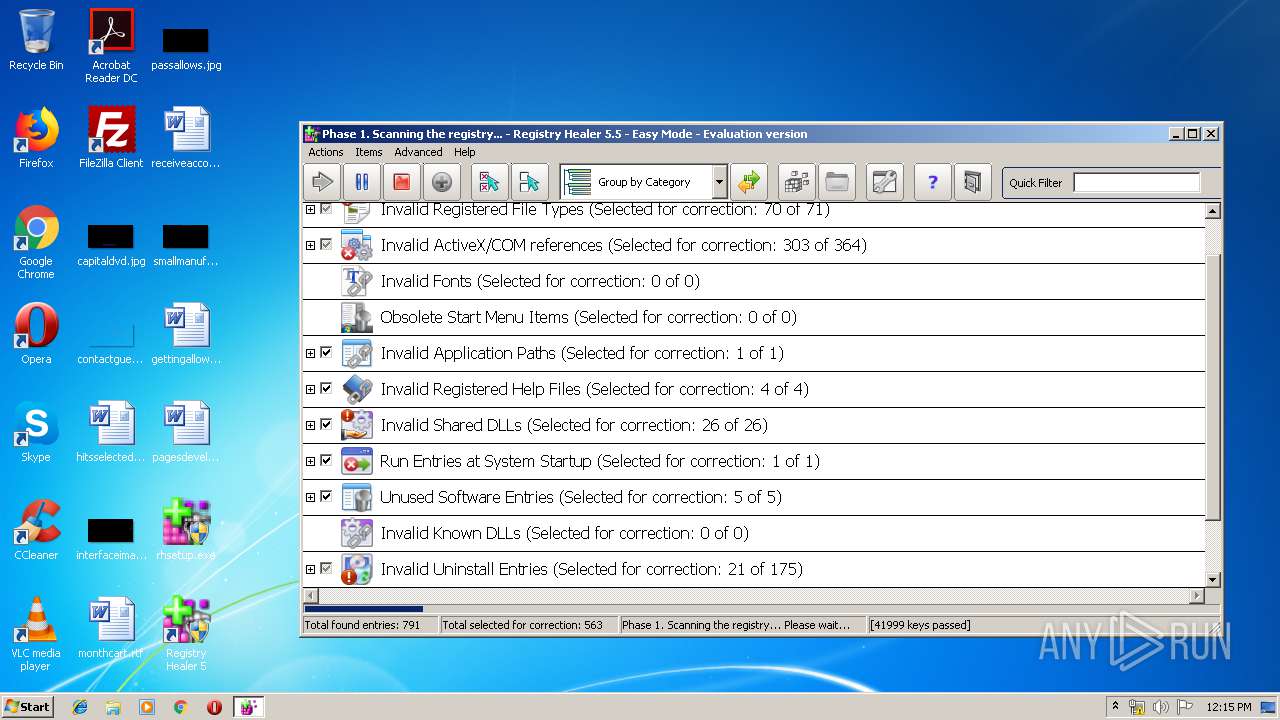Select Invalid Known DLLs row text
The height and width of the screenshot is (720, 1280).
(x=565, y=533)
